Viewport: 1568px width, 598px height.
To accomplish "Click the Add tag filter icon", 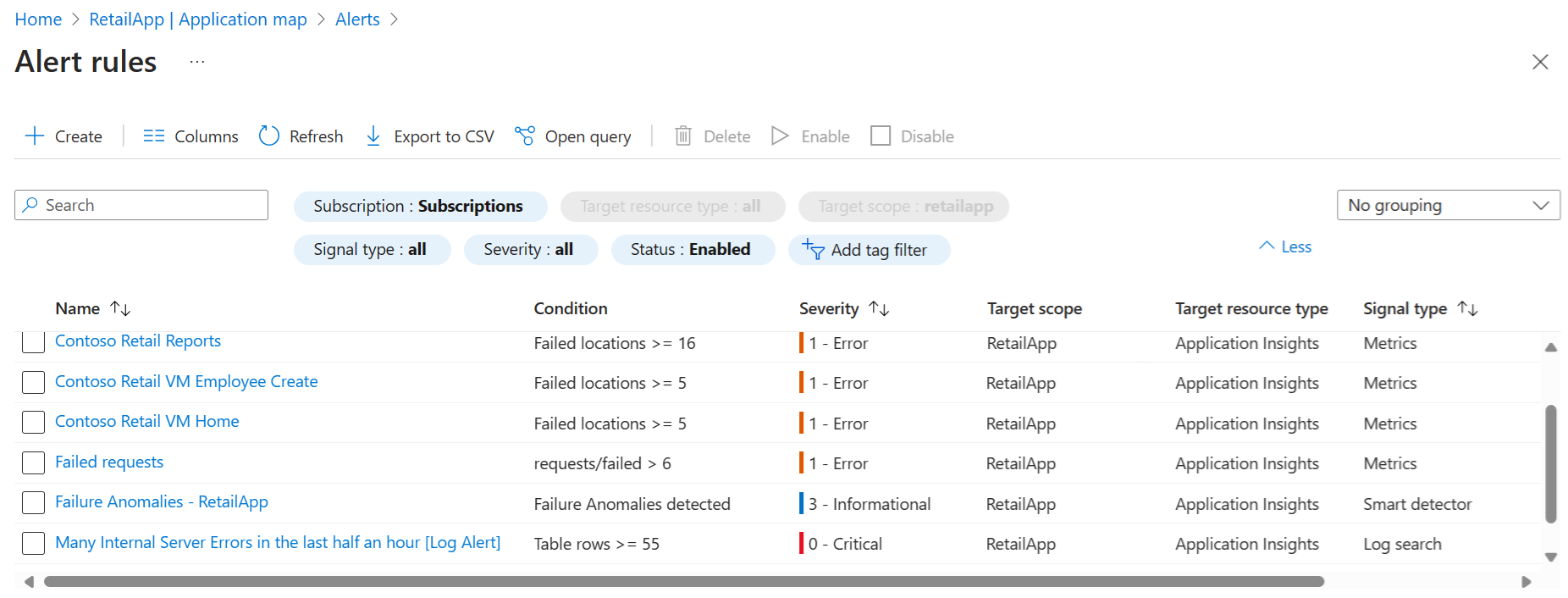I will (813, 249).
